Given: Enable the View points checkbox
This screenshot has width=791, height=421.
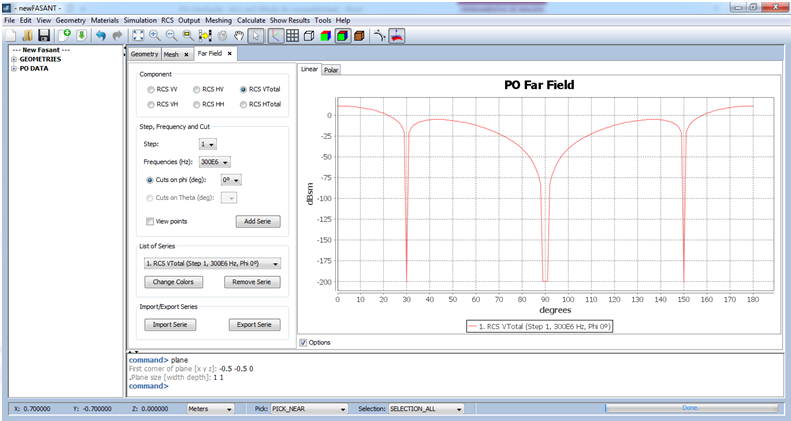Looking at the screenshot, I should [x=151, y=221].
